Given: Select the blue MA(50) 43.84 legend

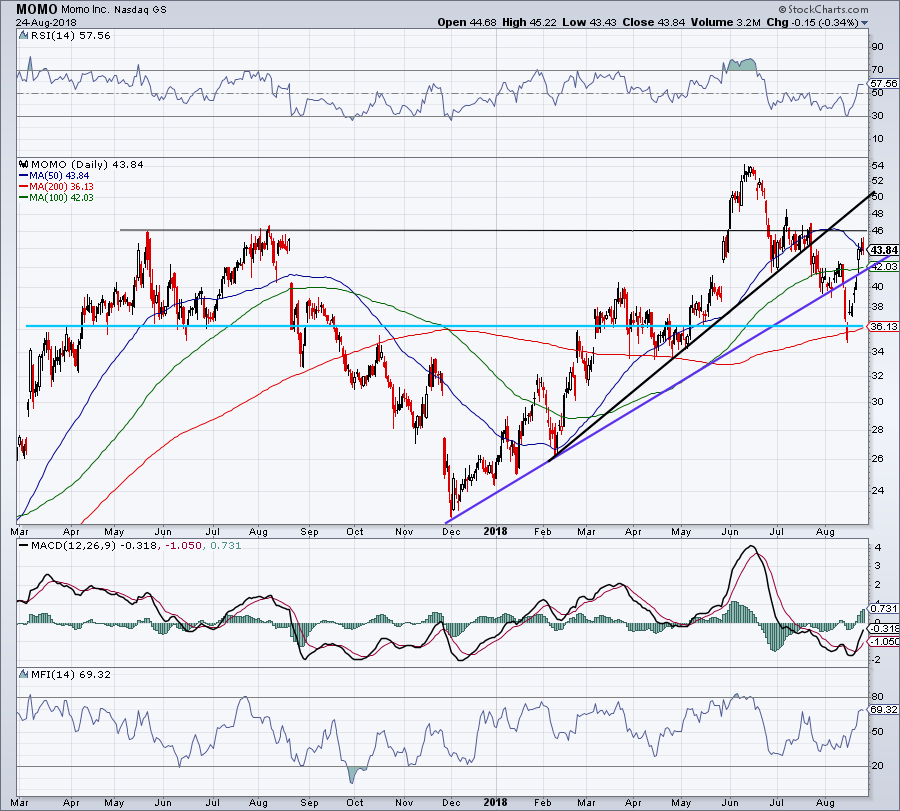Looking at the screenshot, I should 54,176.
